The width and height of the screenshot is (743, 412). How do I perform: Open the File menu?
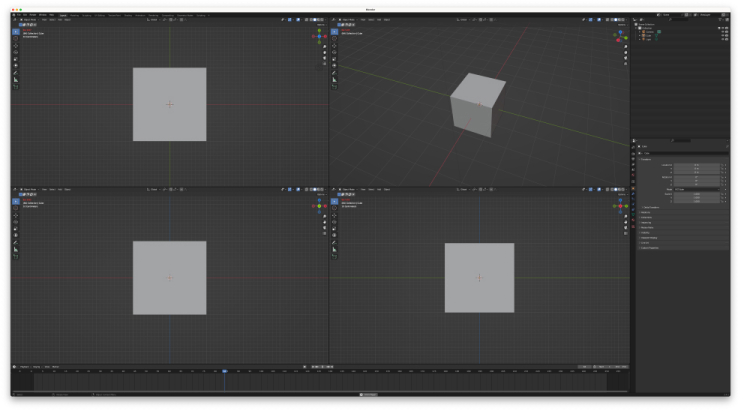click(x=19, y=15)
